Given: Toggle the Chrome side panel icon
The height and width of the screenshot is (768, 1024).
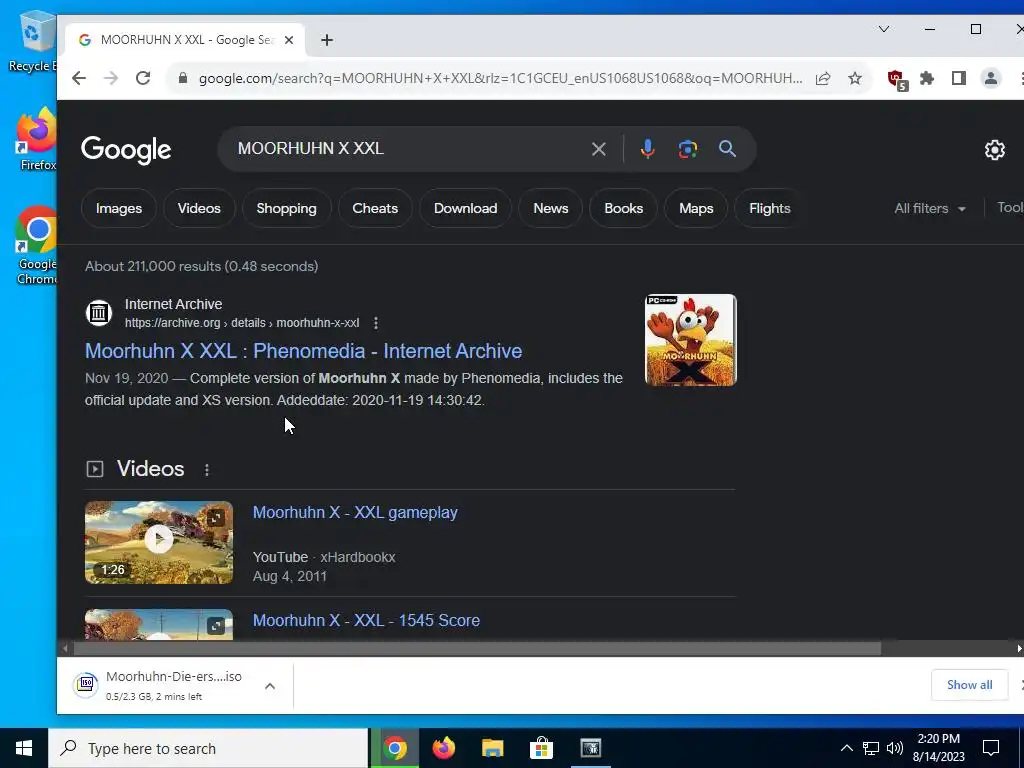Looking at the screenshot, I should [959, 78].
